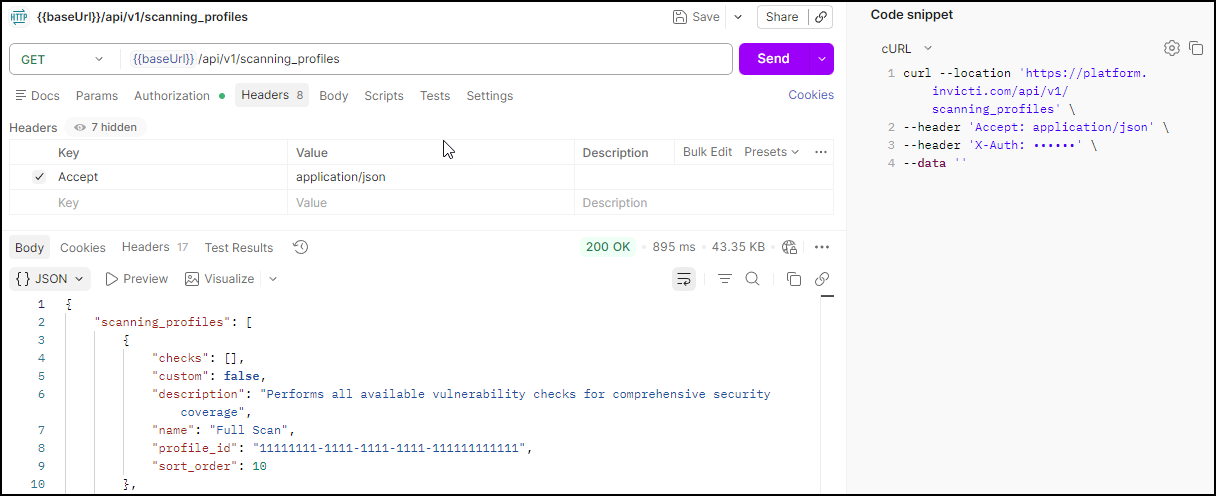1216x496 pixels.
Task: Open code snippet settings gear
Action: point(1171,48)
